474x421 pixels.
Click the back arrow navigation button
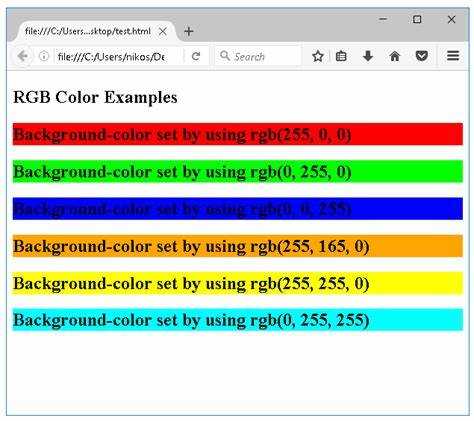(x=23, y=56)
